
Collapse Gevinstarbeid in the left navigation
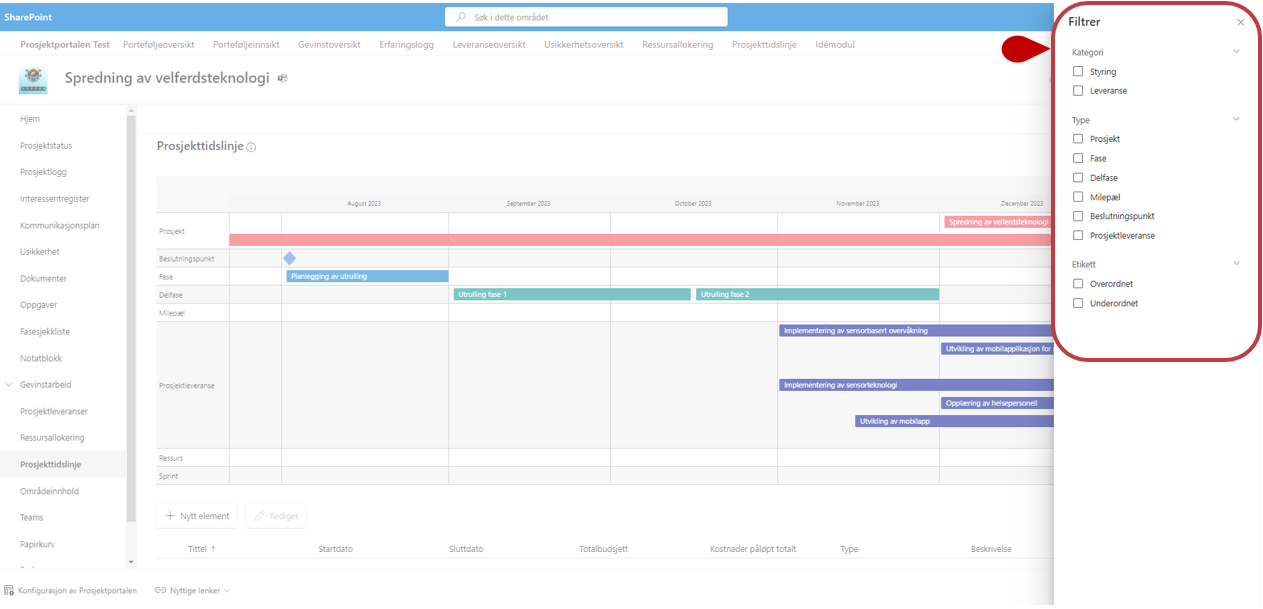10,385
